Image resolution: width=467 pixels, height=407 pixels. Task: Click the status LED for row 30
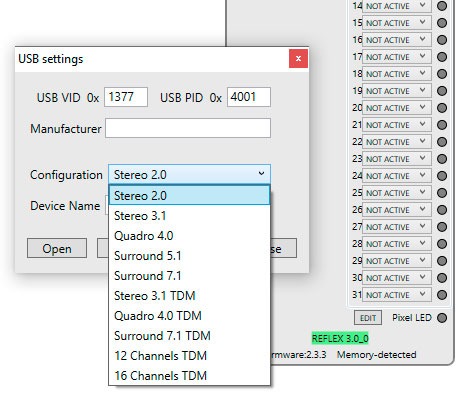pos(442,278)
